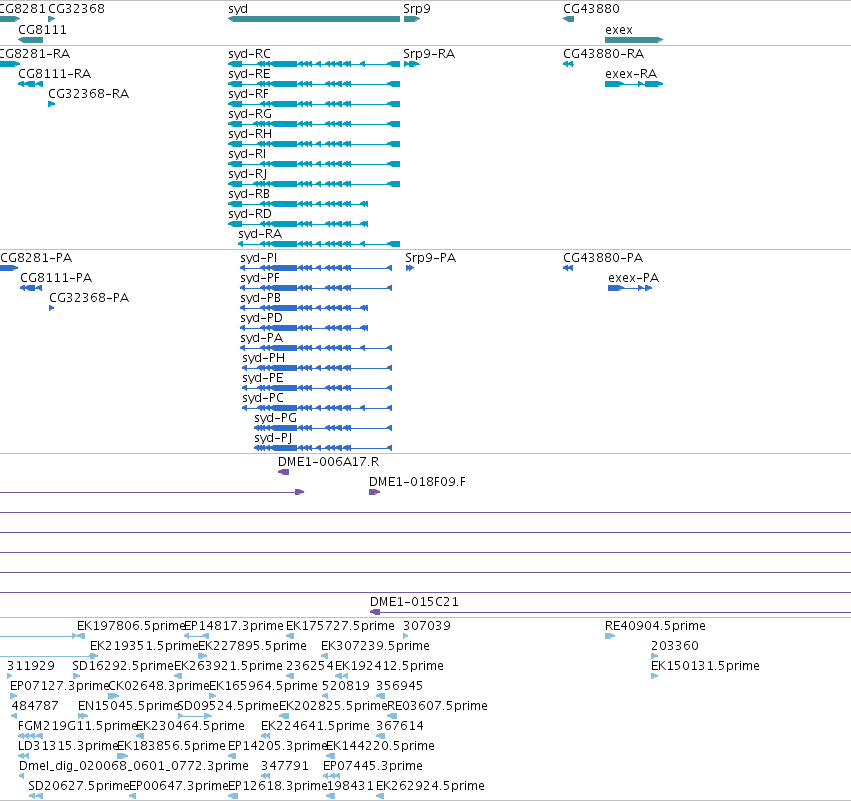Click the EK307239.5prime EST label

click(375, 646)
